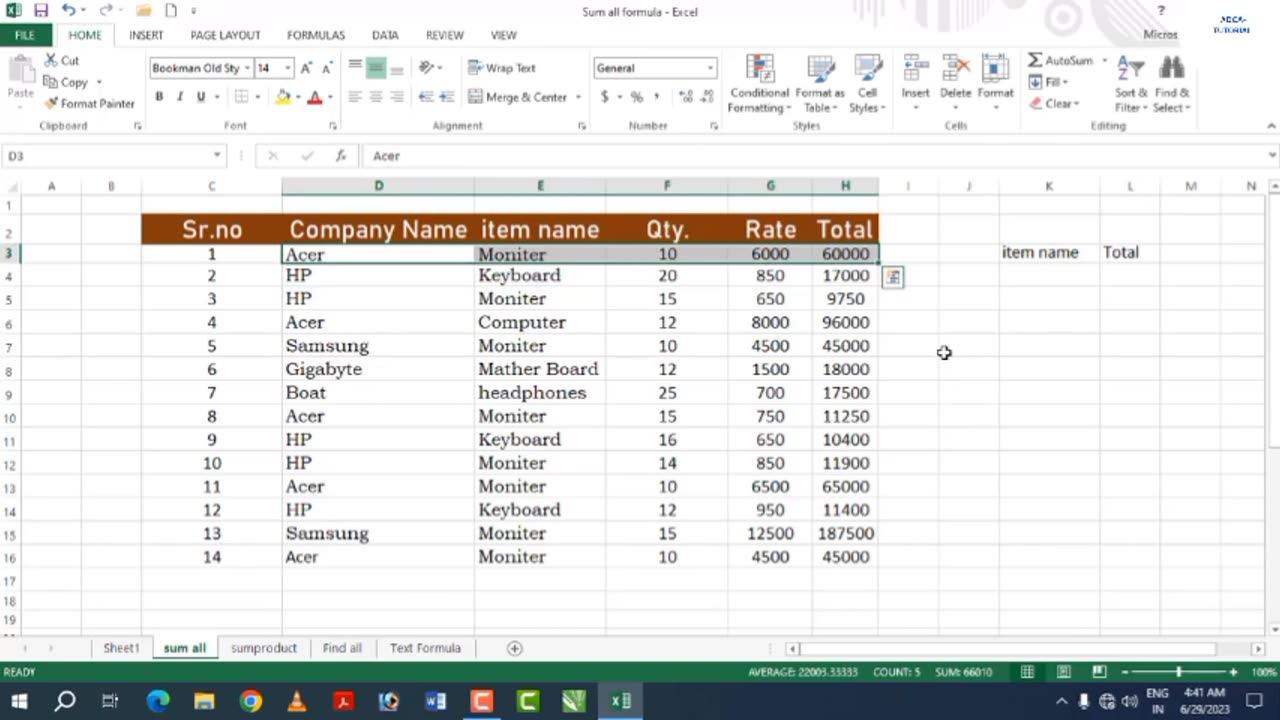Expand the Merge & Center dropdown arrow
This screenshot has height=720, width=1280.
click(x=578, y=97)
